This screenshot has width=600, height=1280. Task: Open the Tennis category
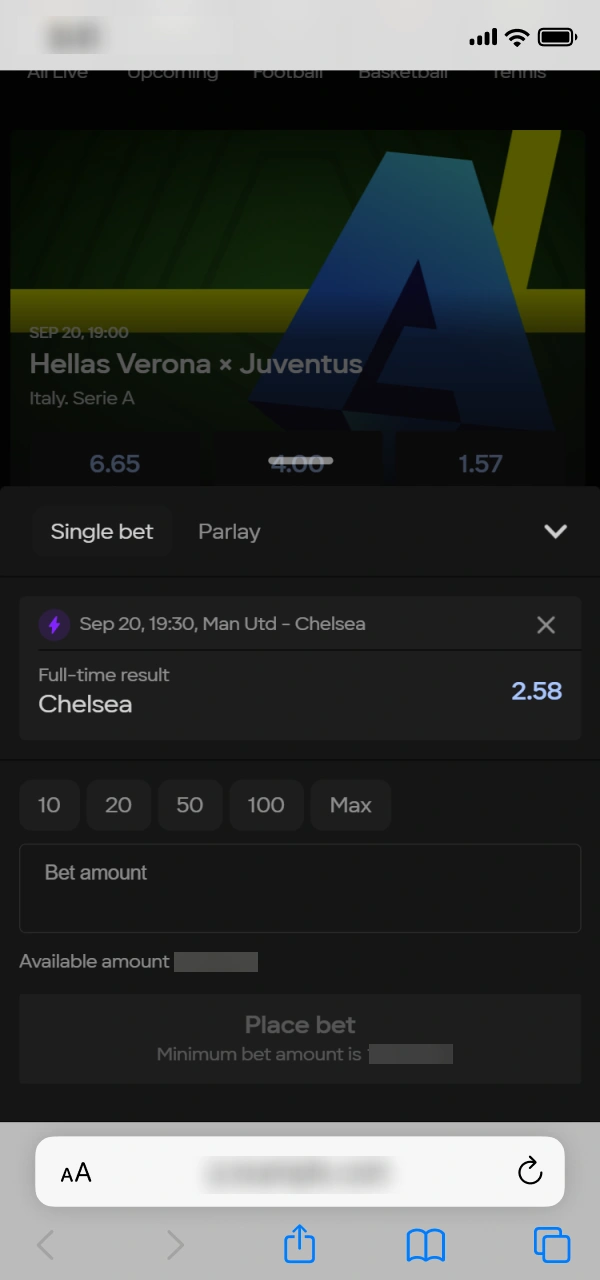[x=518, y=72]
